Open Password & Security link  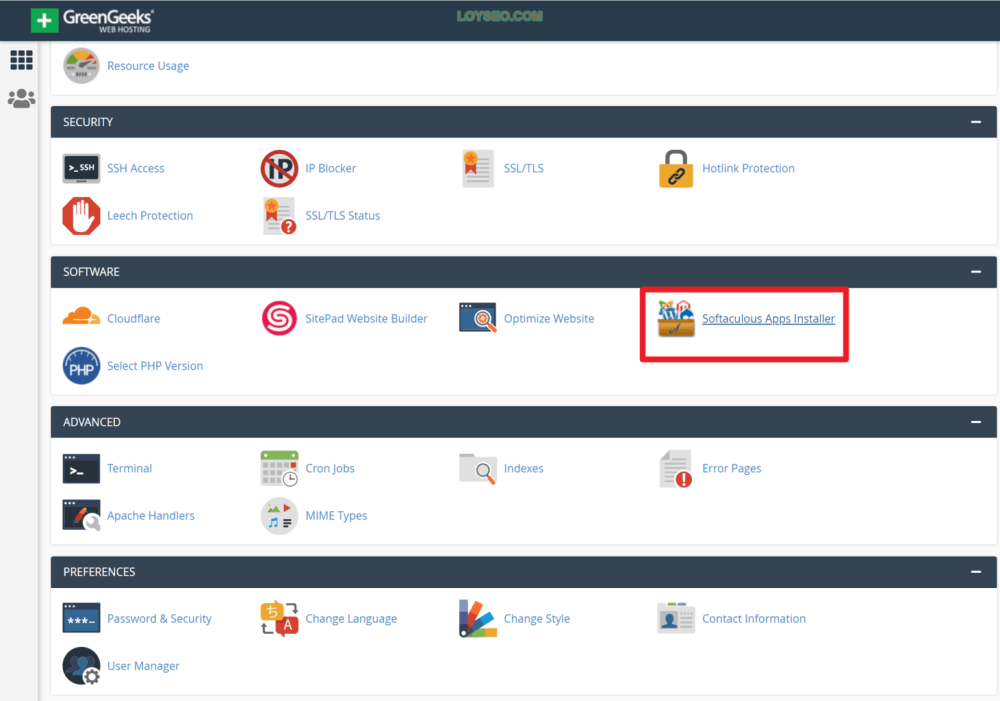[159, 618]
